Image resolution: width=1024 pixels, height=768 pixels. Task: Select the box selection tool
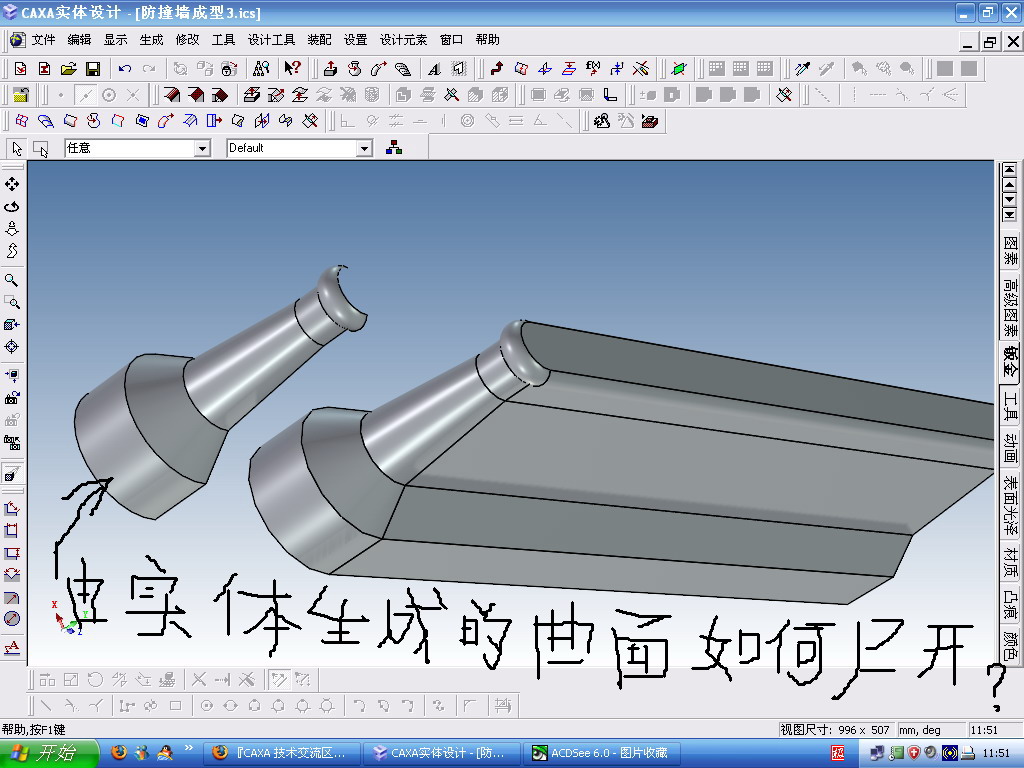[x=40, y=148]
